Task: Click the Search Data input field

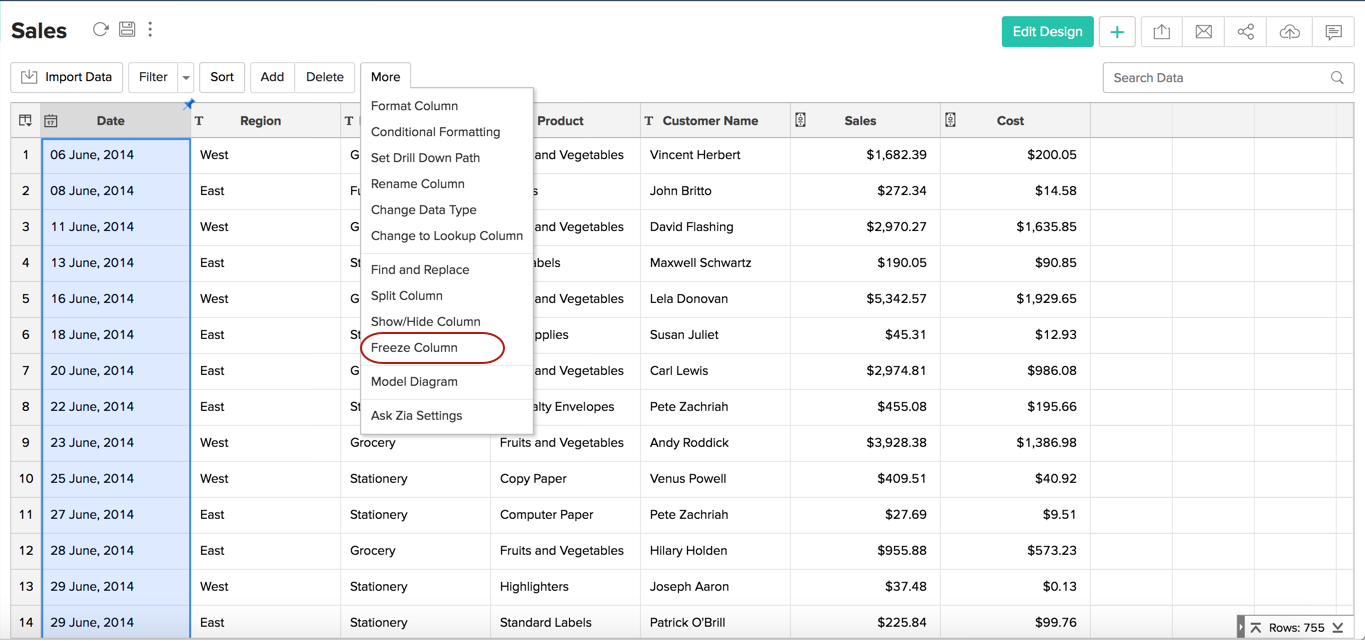Action: (1216, 78)
